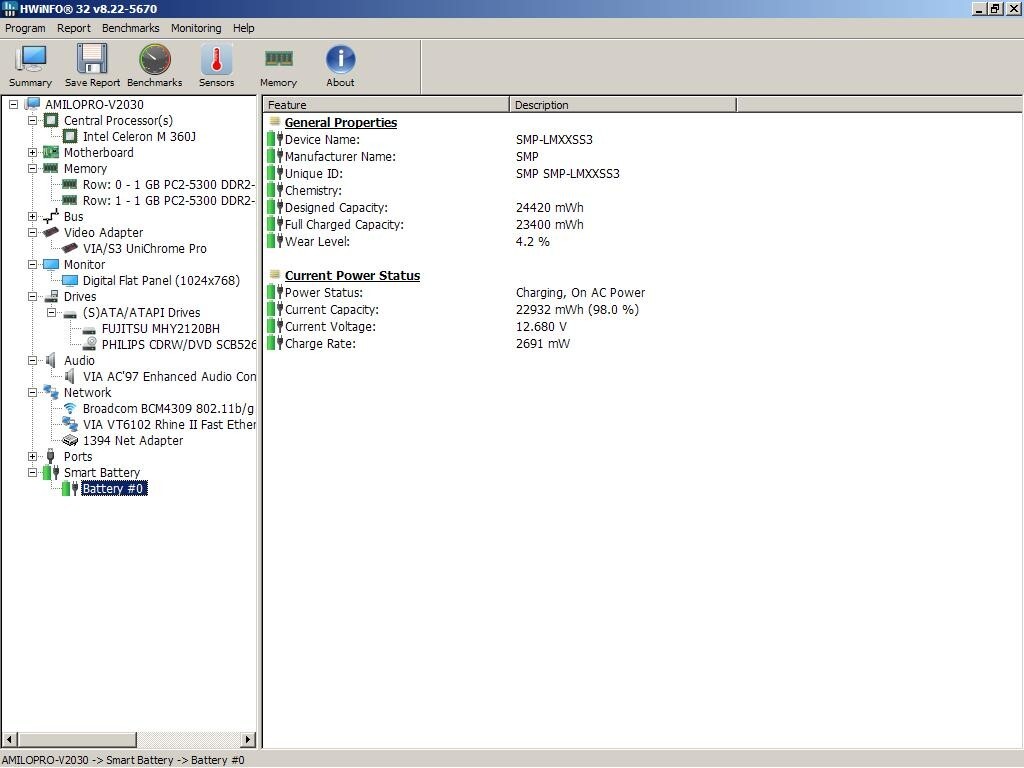Image resolution: width=1024 pixels, height=768 pixels.
Task: Click the Full Charged Capacity value 23400 mWh
Action: pyautogui.click(x=550, y=225)
